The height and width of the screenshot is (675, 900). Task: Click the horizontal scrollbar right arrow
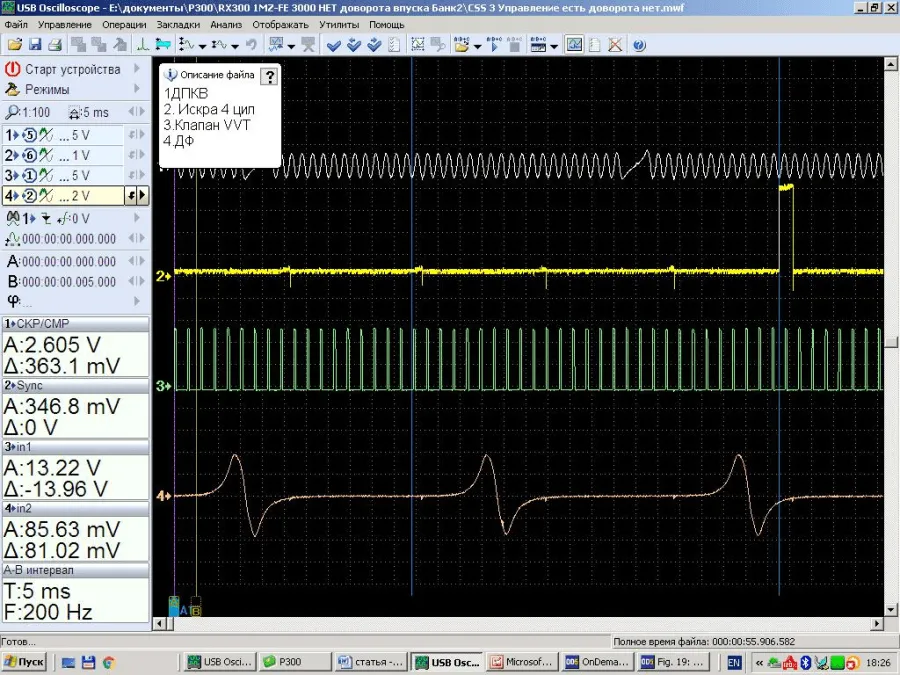pos(878,623)
